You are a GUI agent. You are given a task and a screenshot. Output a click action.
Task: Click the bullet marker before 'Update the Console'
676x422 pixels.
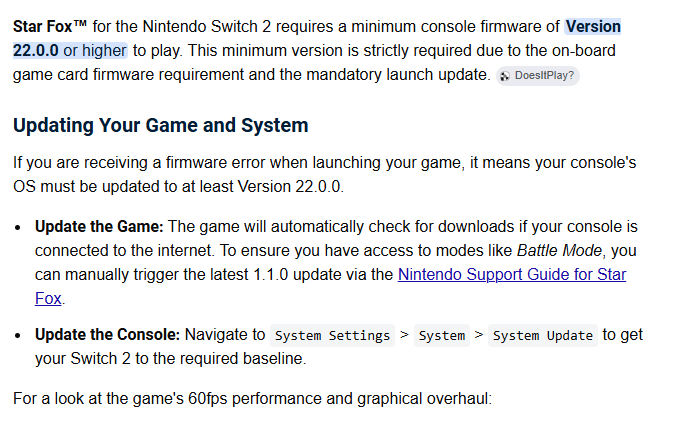(18, 335)
